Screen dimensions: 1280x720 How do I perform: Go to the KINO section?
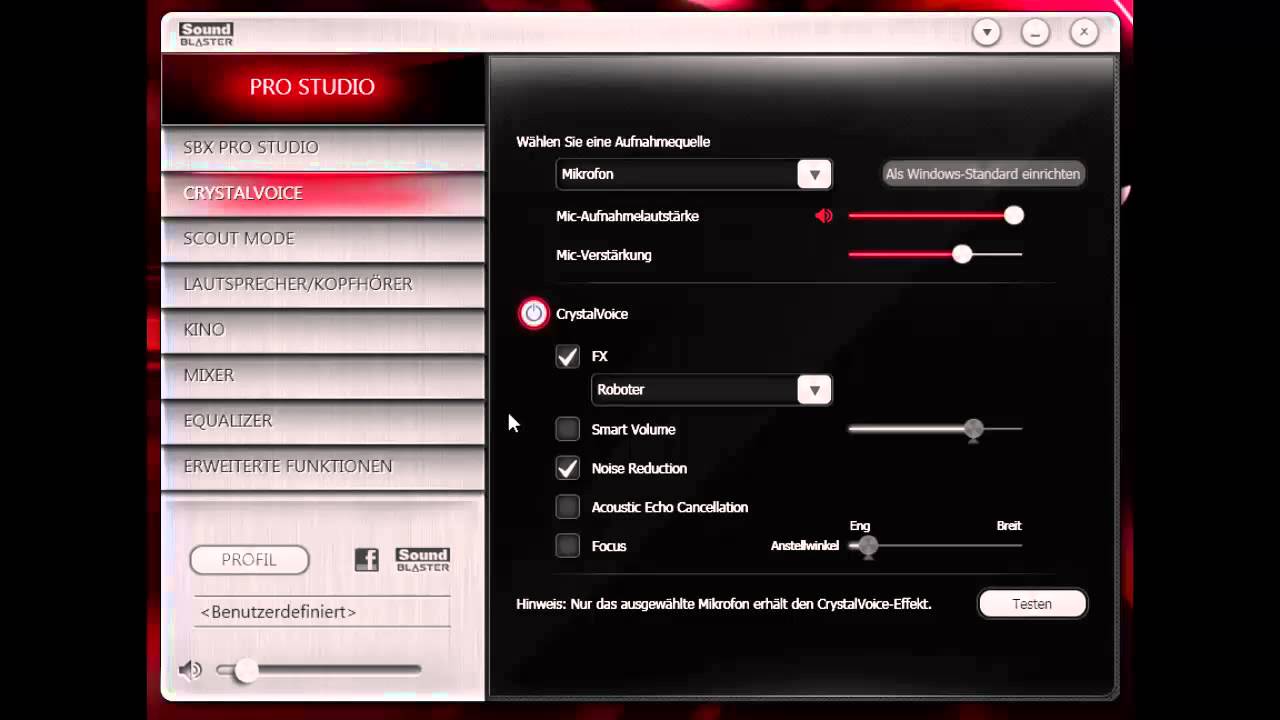pyautogui.click(x=323, y=330)
